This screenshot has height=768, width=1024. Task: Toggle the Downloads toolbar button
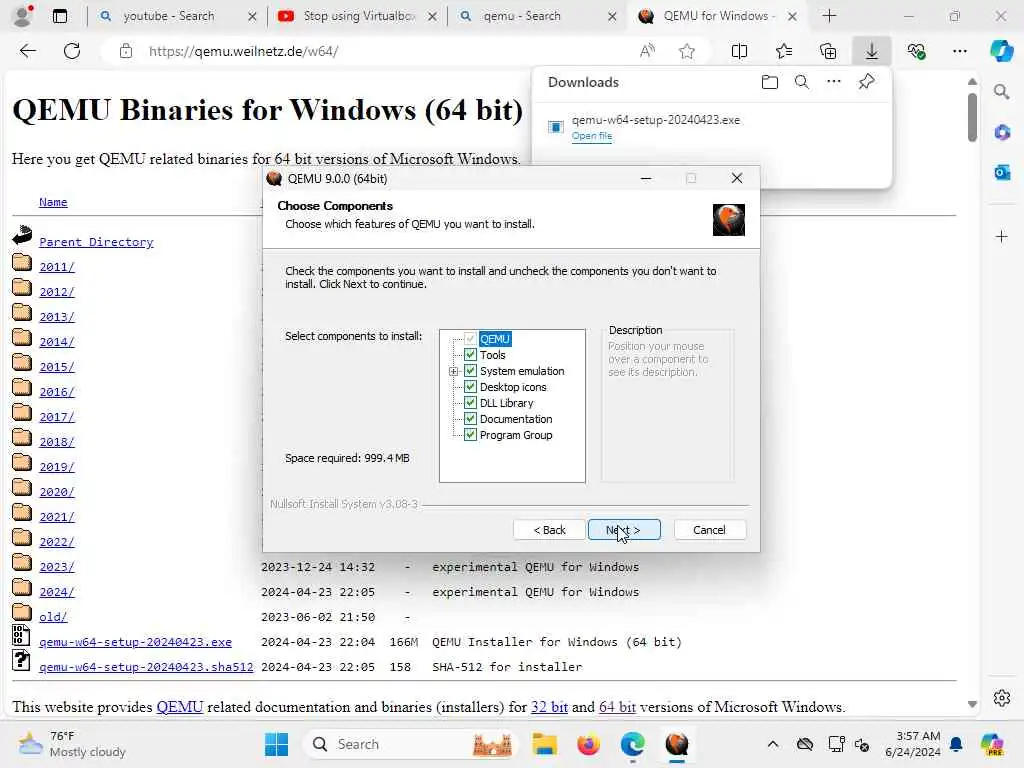coord(871,51)
